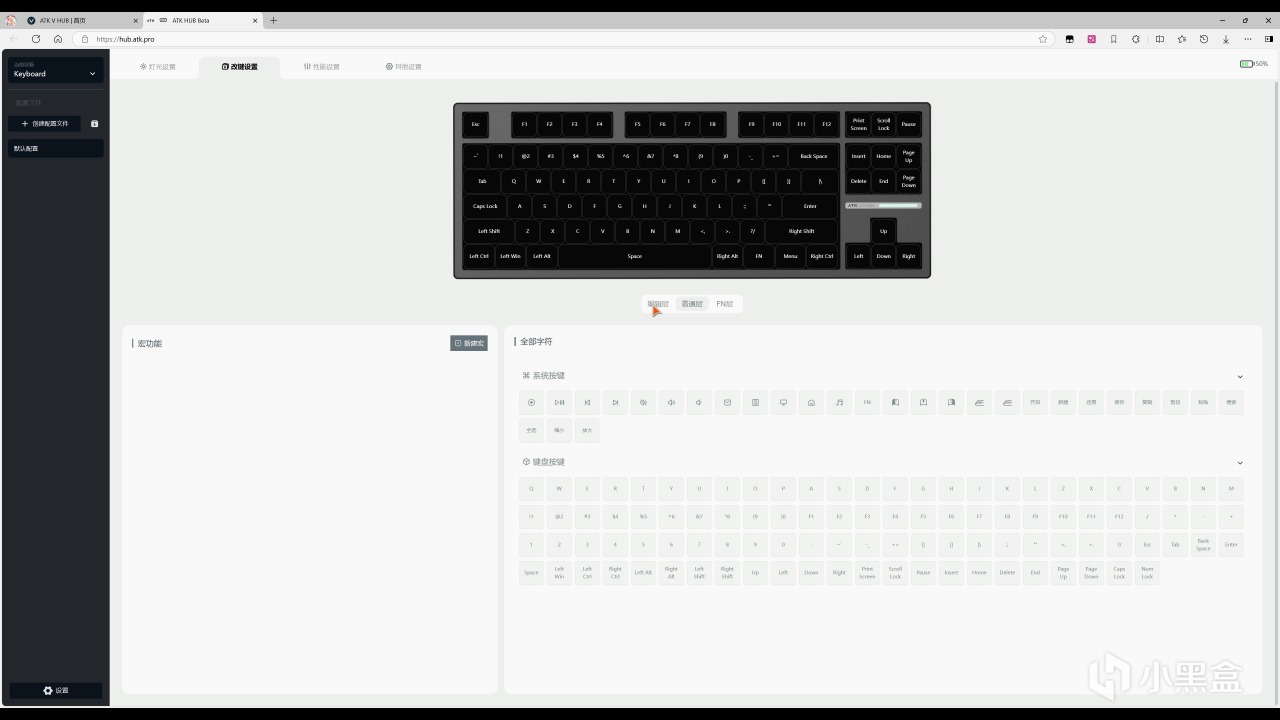
Task: Click the 新建宏 button
Action: (x=469, y=343)
